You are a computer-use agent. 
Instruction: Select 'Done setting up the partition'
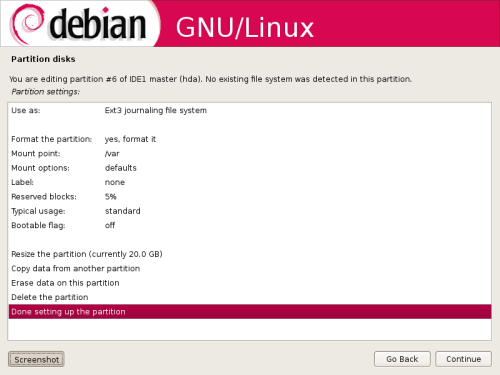point(250,312)
